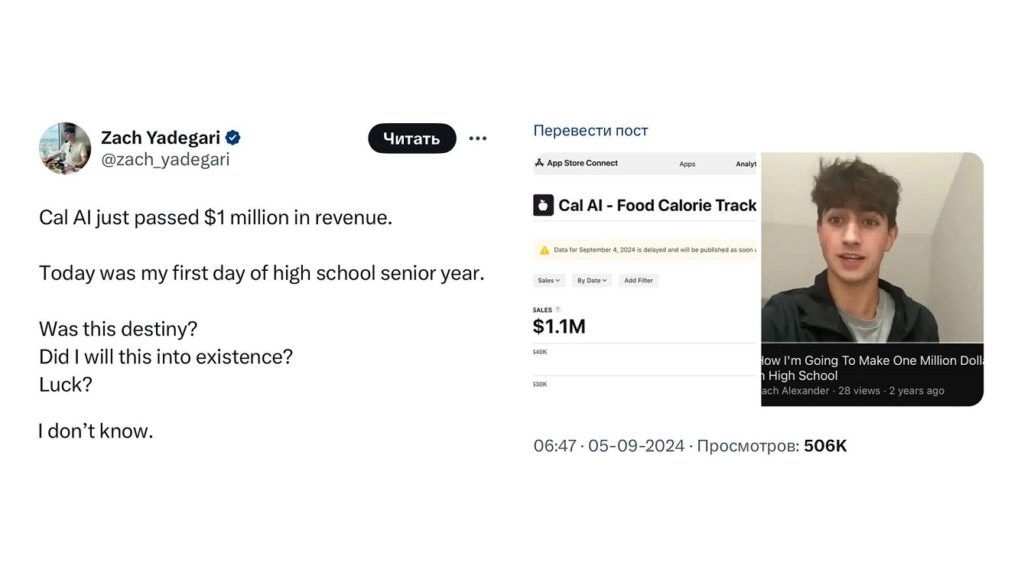Click the blue verified badge icon
Image resolution: width=1024 pixels, height=576 pixels.
[233, 138]
